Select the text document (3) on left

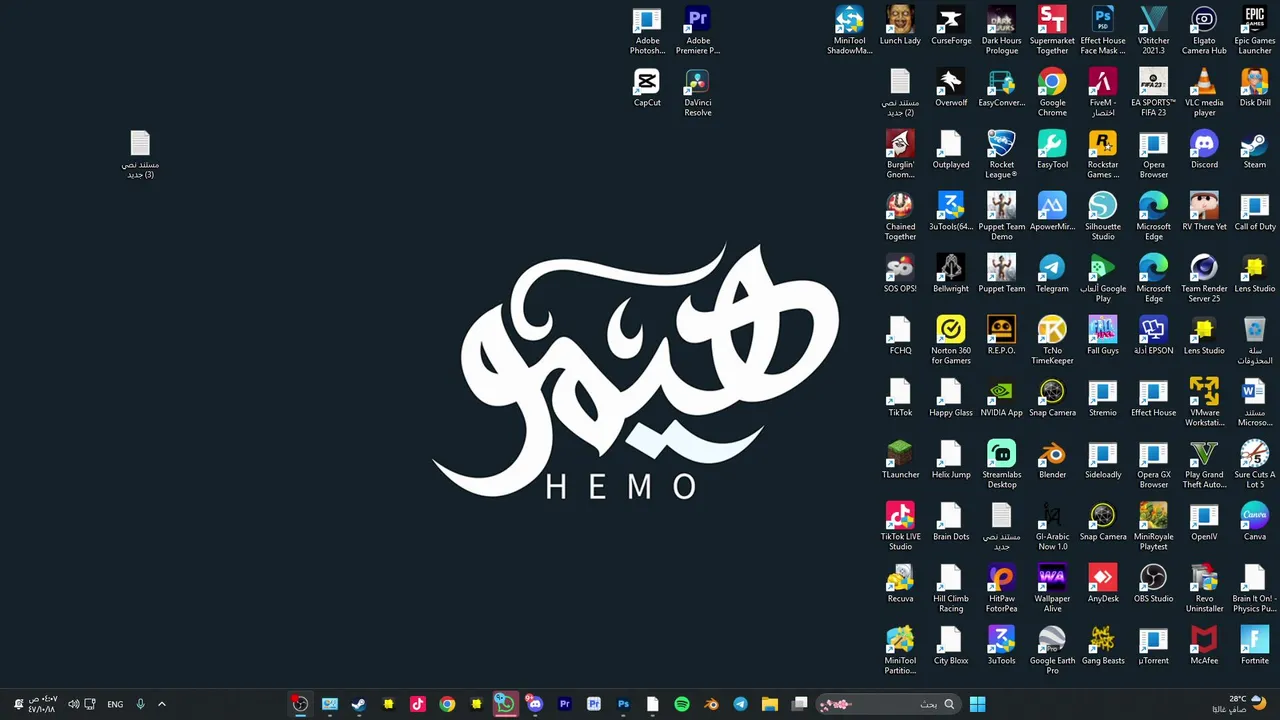click(140, 155)
